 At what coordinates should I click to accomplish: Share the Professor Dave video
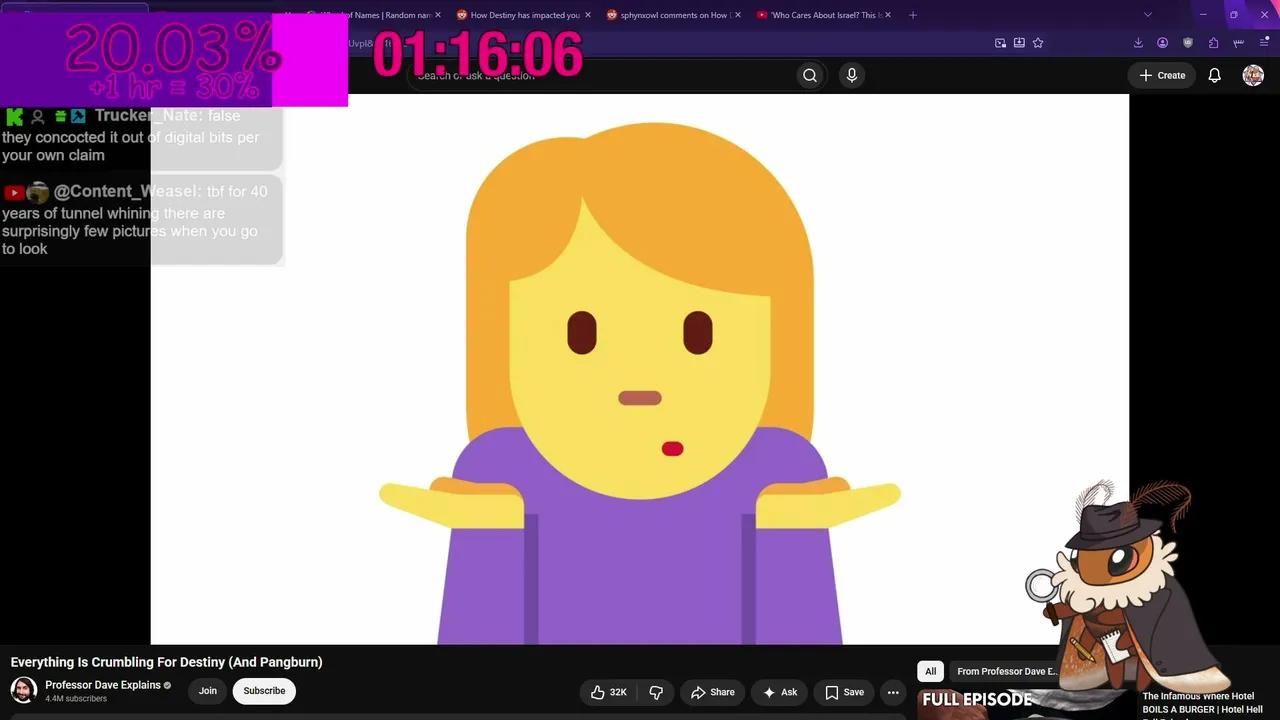713,692
